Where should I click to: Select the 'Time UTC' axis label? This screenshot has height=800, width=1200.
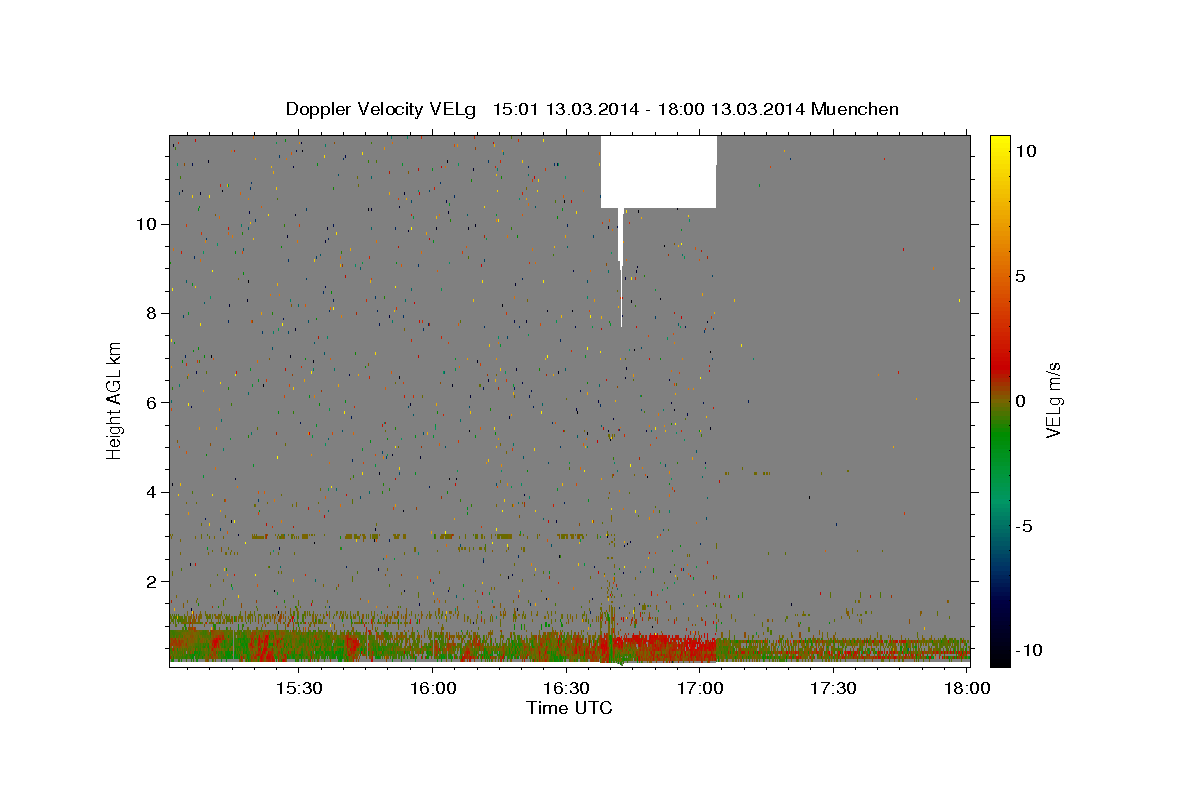(x=569, y=708)
